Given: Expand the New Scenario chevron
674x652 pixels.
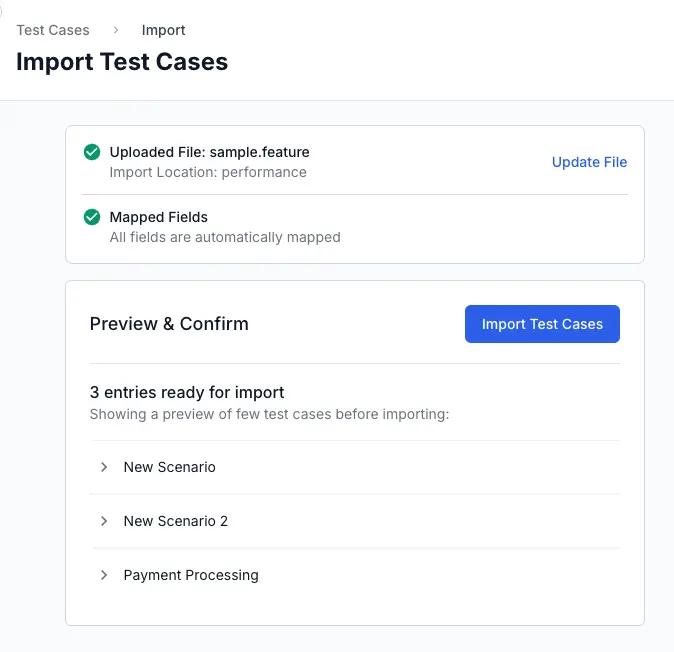Looking at the screenshot, I should tap(103, 467).
